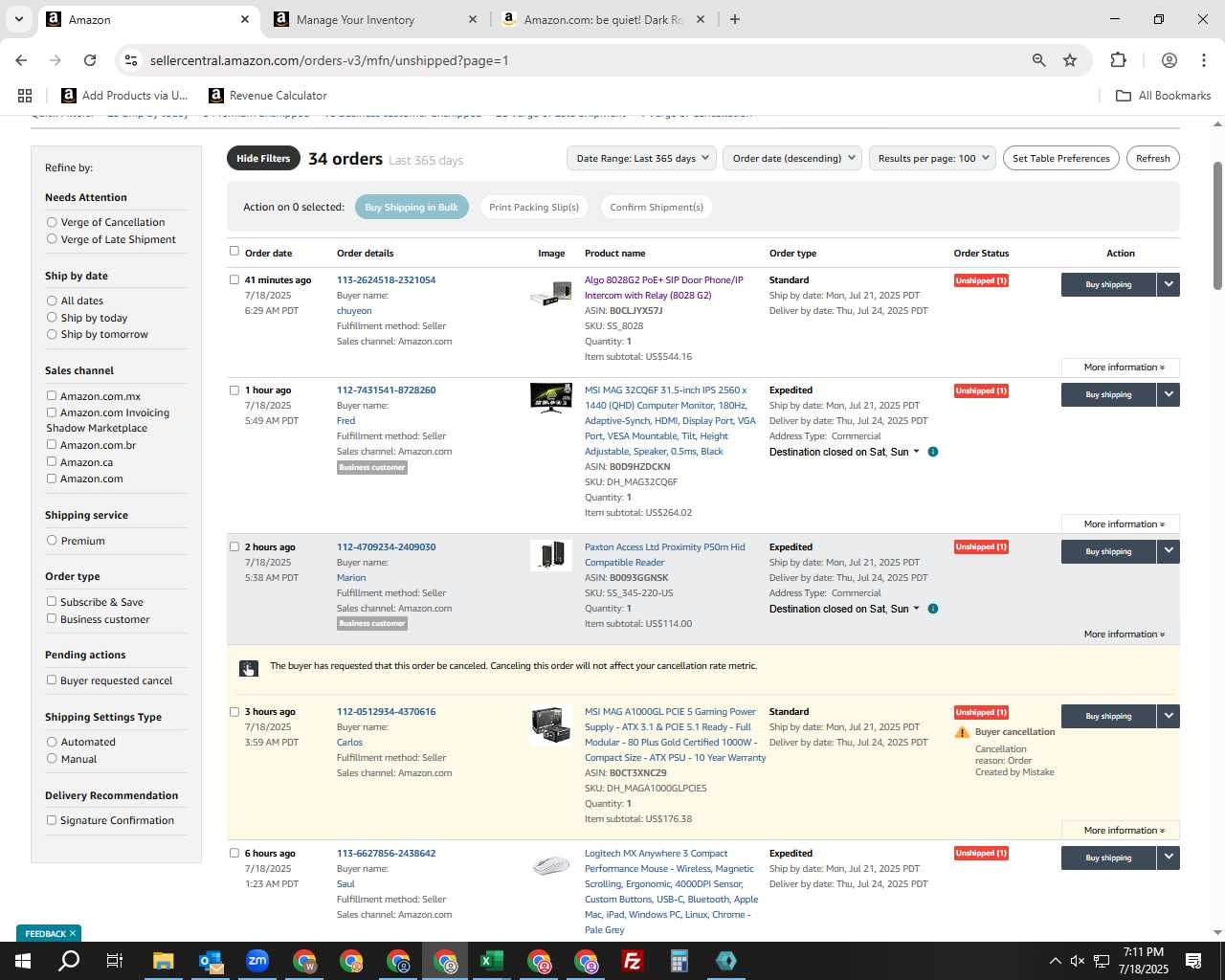Screen dimensions: 1225x980
Task: Select the Ship by tomorrow option
Action: tap(52, 334)
